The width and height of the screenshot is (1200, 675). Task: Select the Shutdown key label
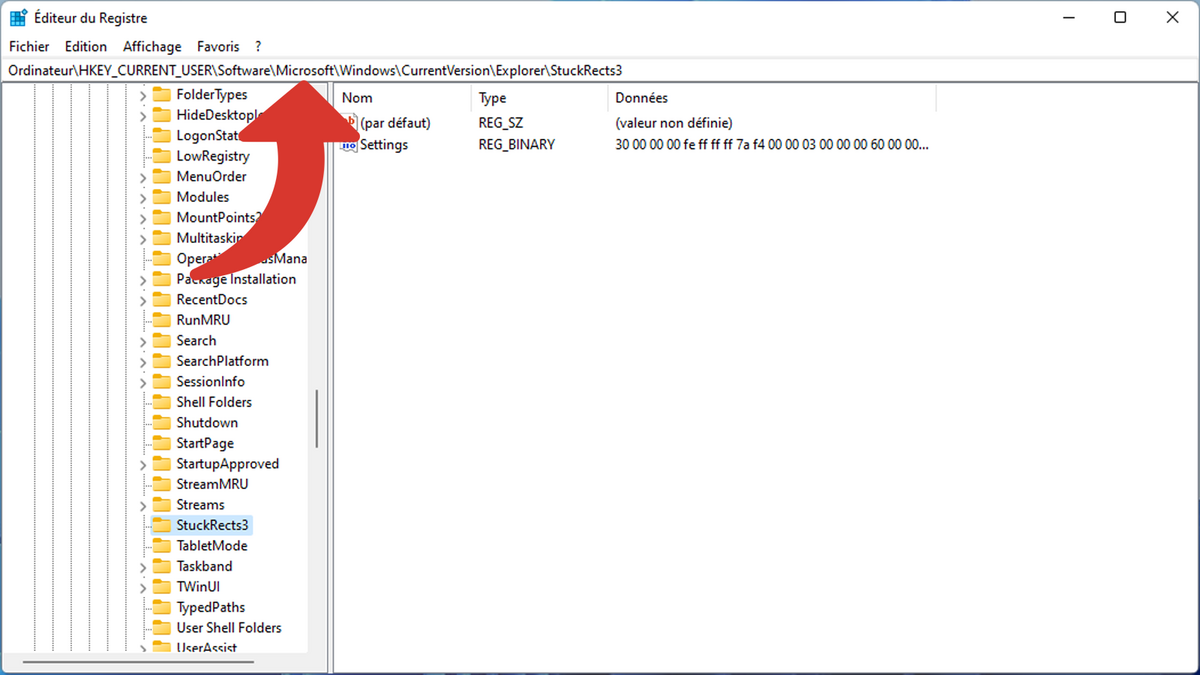tap(207, 423)
